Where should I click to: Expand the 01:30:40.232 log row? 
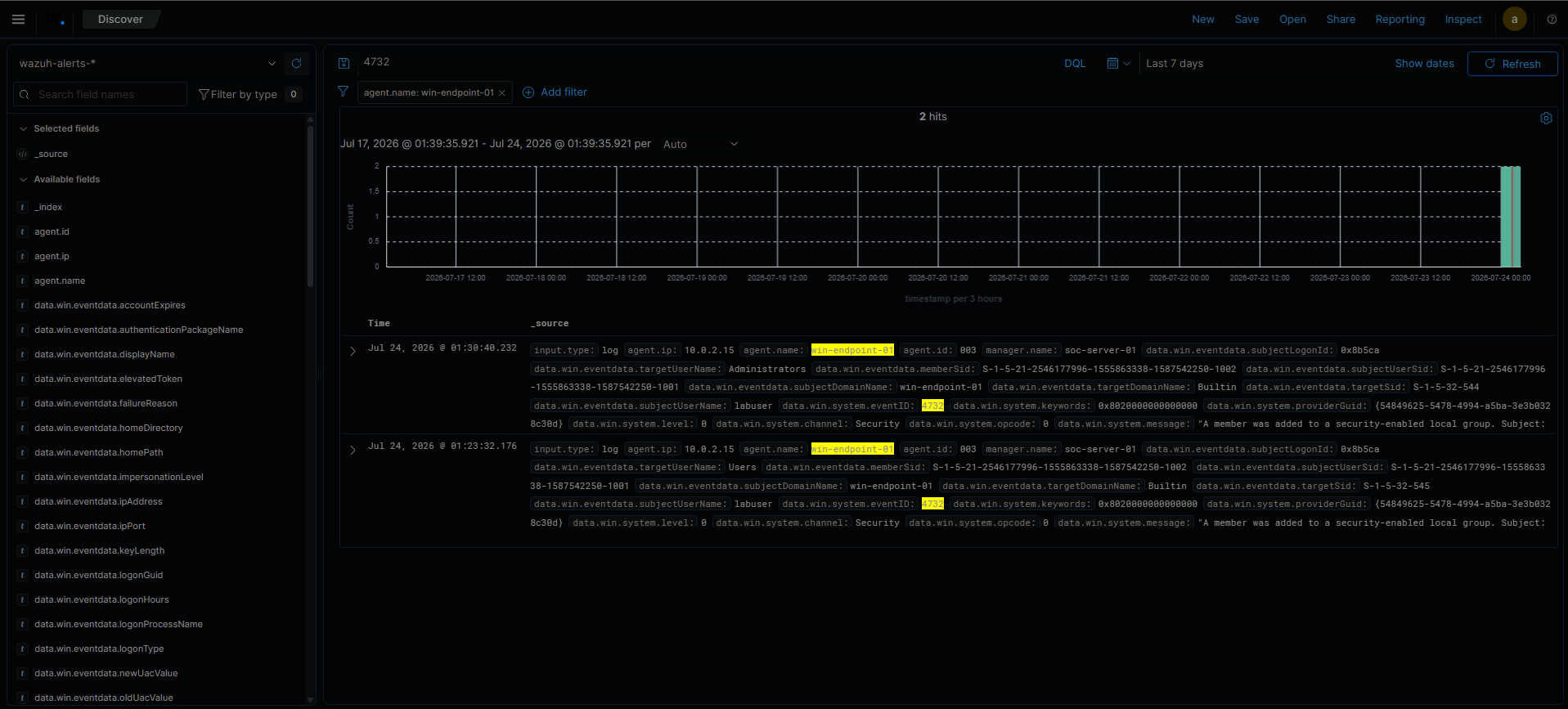[x=353, y=351]
